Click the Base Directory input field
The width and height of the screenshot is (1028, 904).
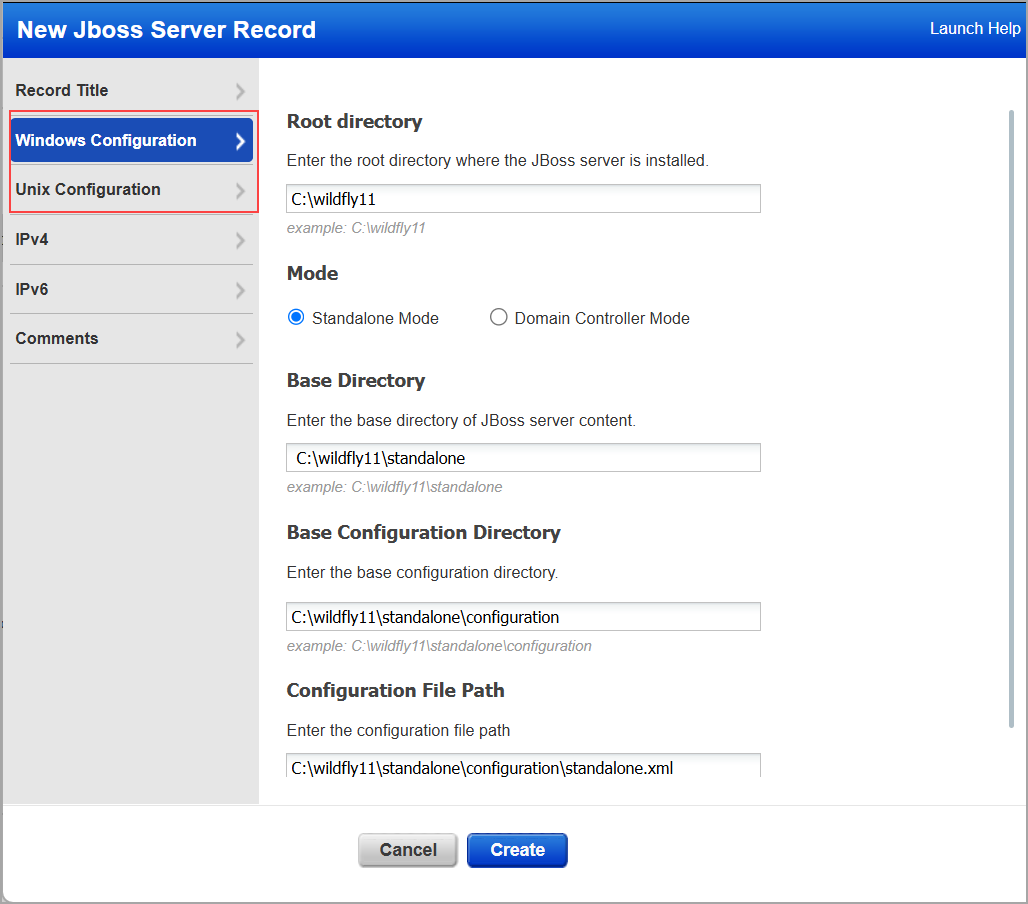(523, 457)
